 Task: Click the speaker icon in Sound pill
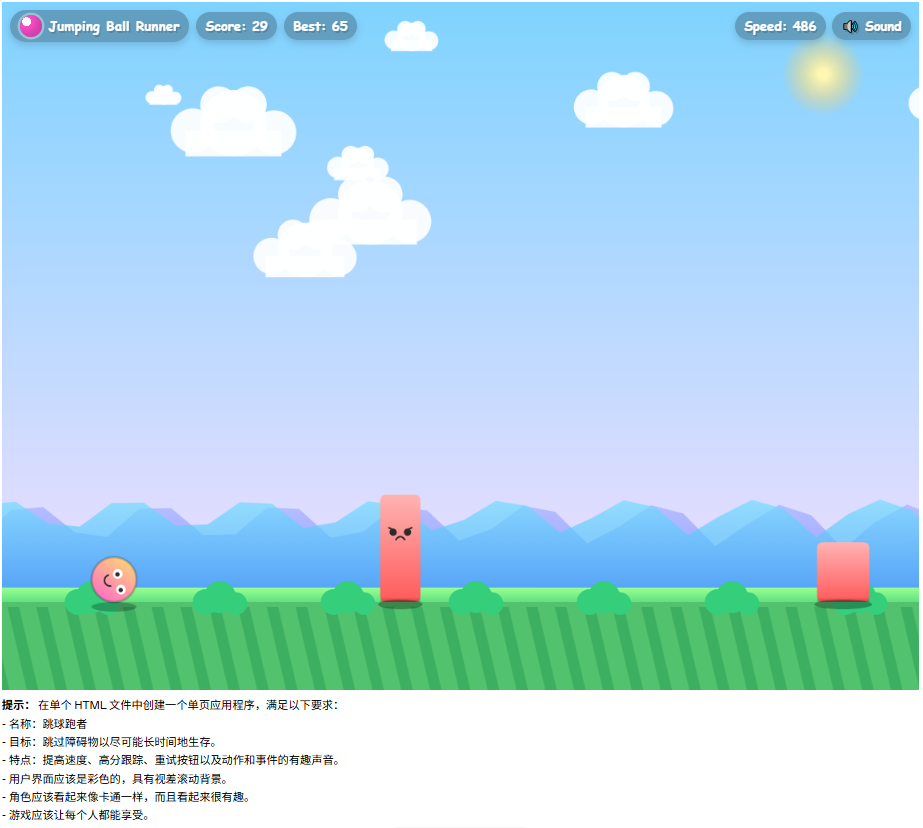click(x=850, y=26)
